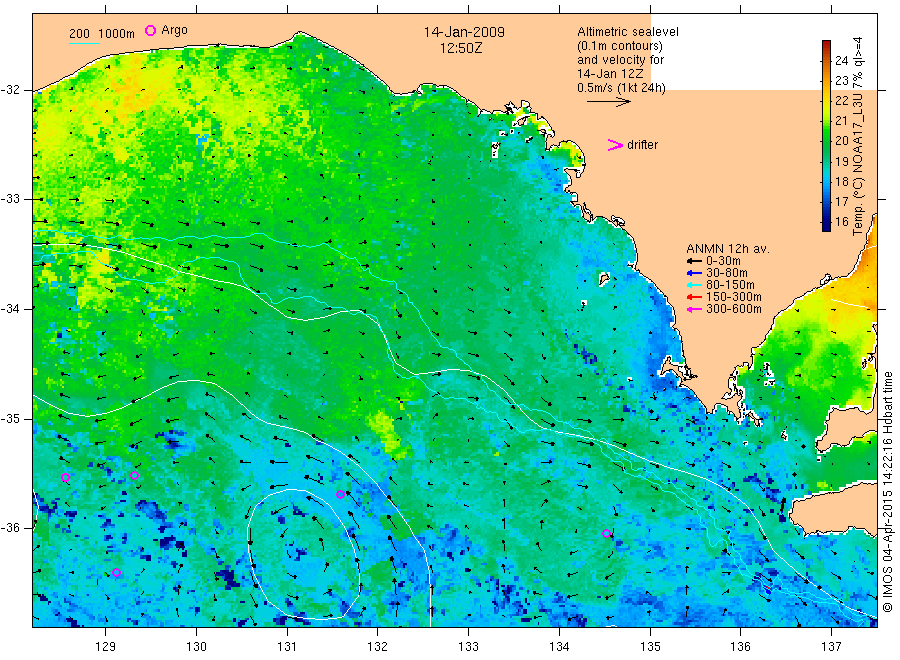Click the longitude axis label 132
900x660 pixels.
[378, 647]
